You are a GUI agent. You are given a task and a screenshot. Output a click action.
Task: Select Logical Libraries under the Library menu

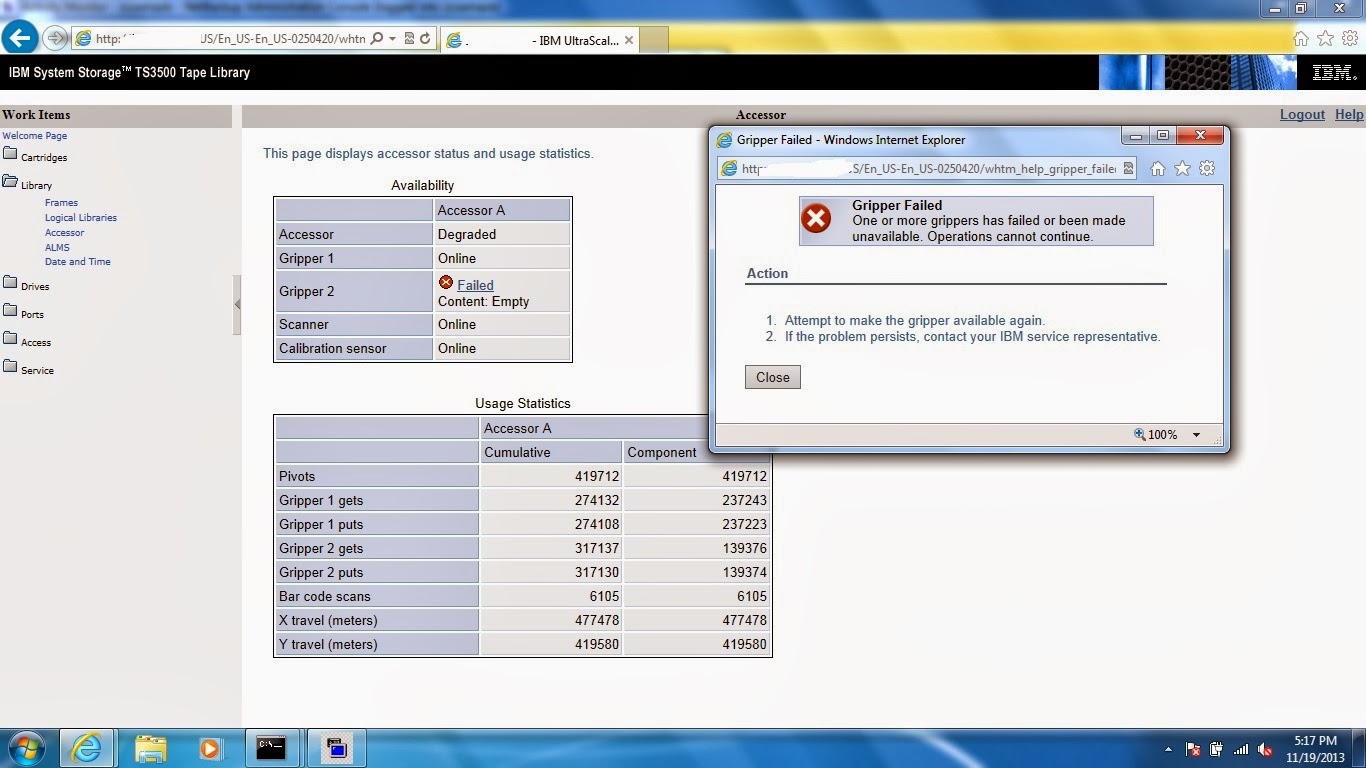[80, 217]
